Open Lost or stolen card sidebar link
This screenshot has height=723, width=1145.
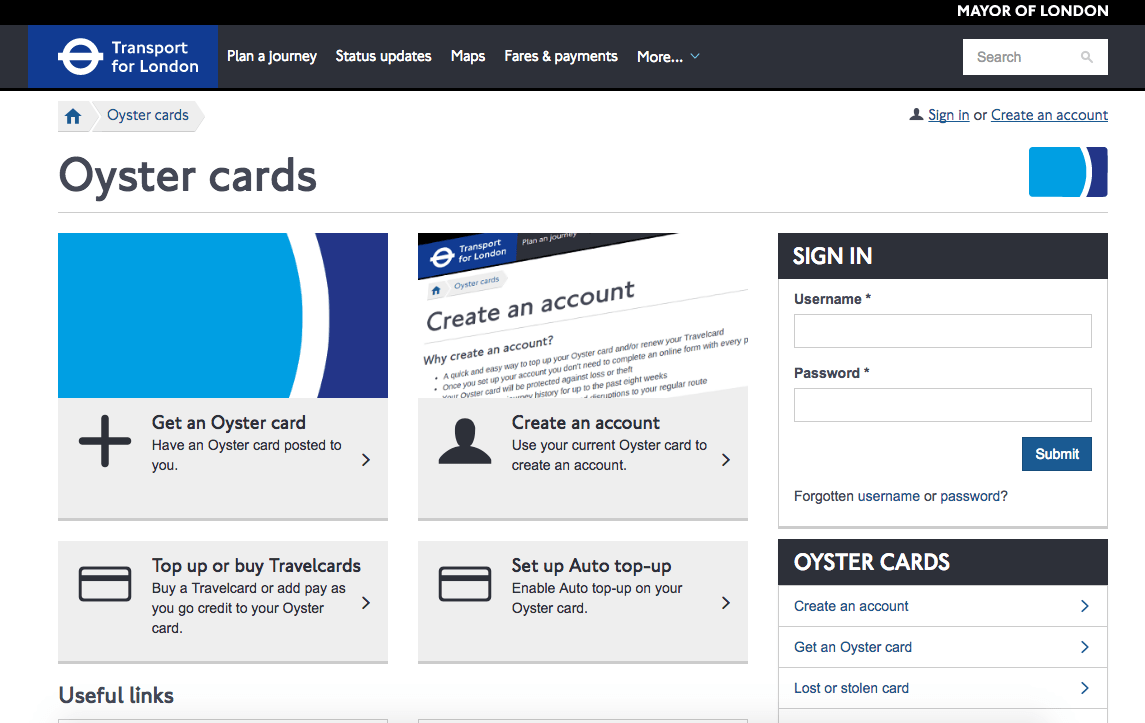[851, 688]
